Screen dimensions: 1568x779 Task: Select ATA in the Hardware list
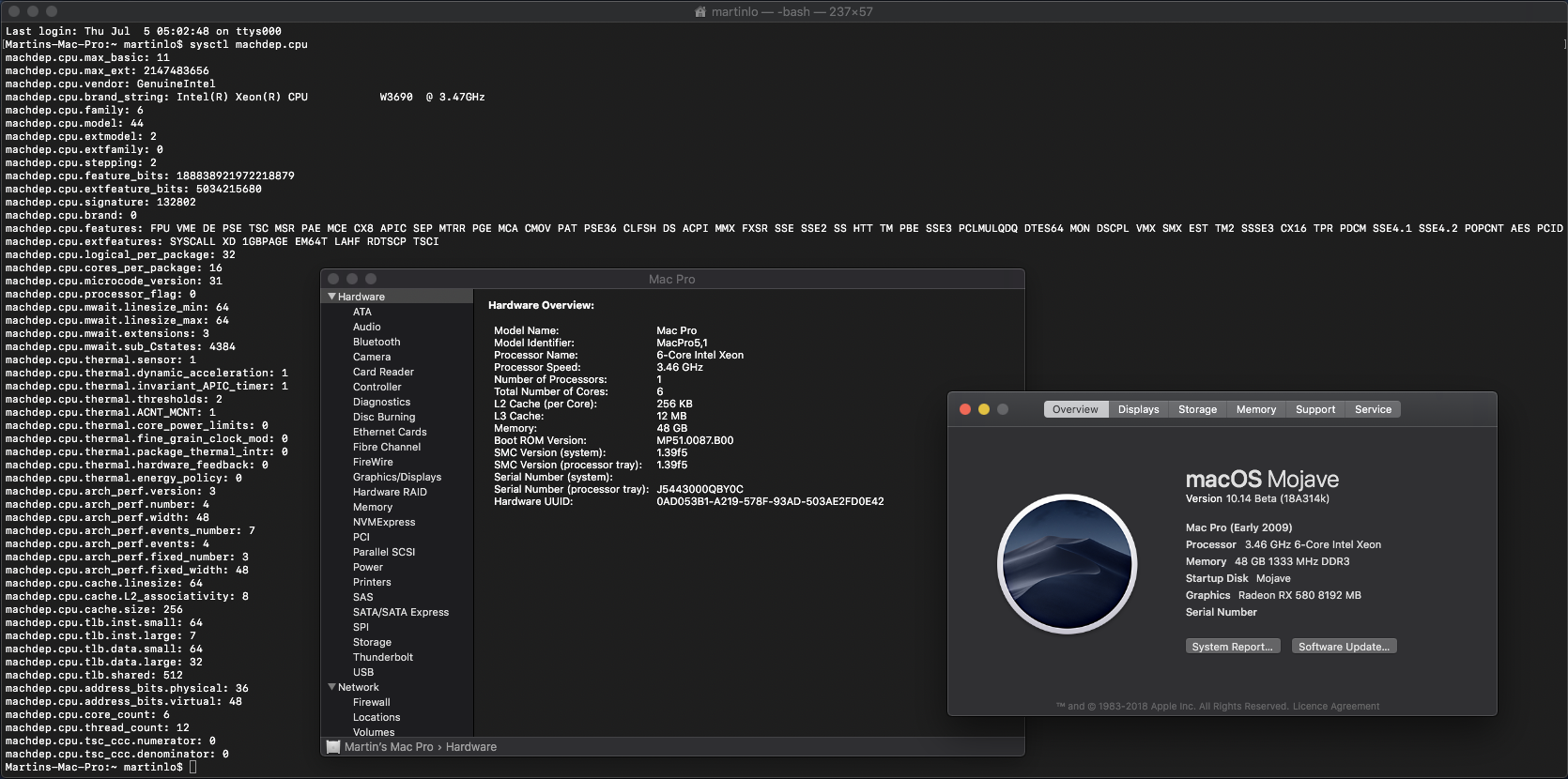click(x=362, y=312)
